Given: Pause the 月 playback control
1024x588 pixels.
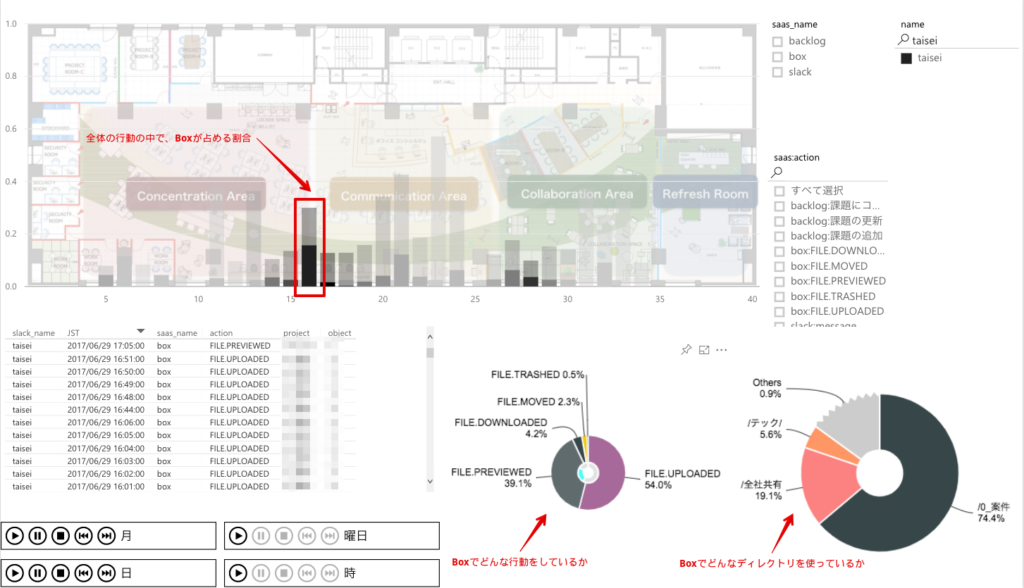Looking at the screenshot, I should (38, 536).
